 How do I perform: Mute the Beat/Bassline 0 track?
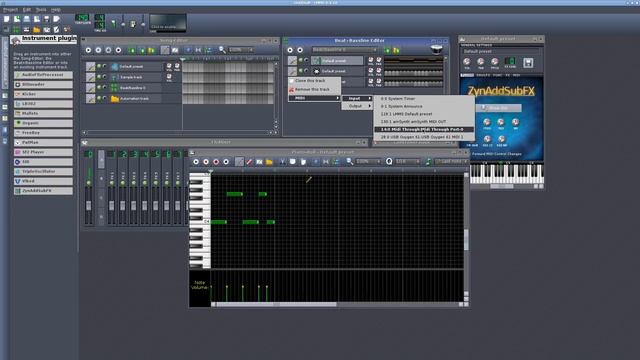[99, 87]
